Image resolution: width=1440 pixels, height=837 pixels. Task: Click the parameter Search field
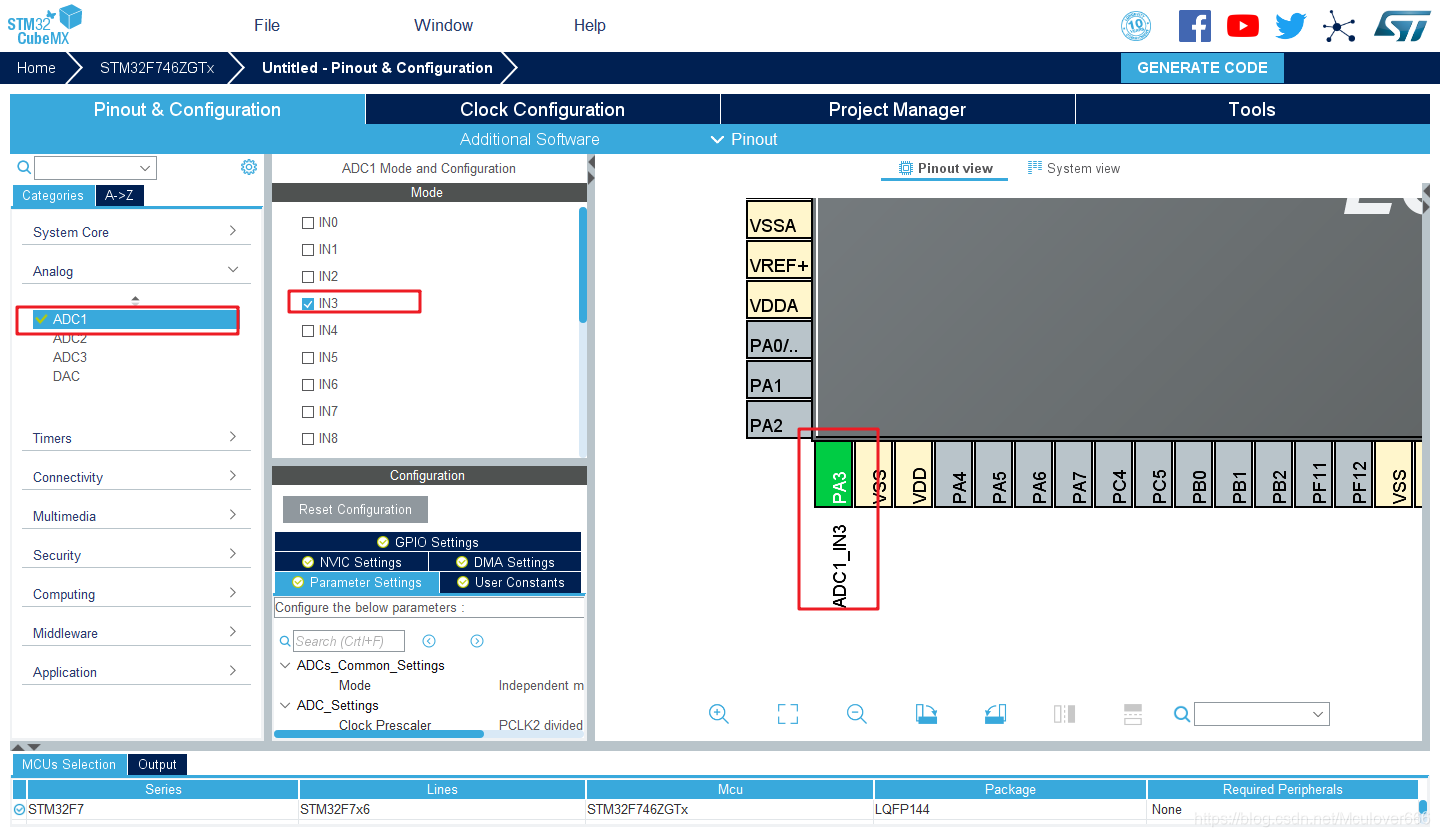coord(349,641)
